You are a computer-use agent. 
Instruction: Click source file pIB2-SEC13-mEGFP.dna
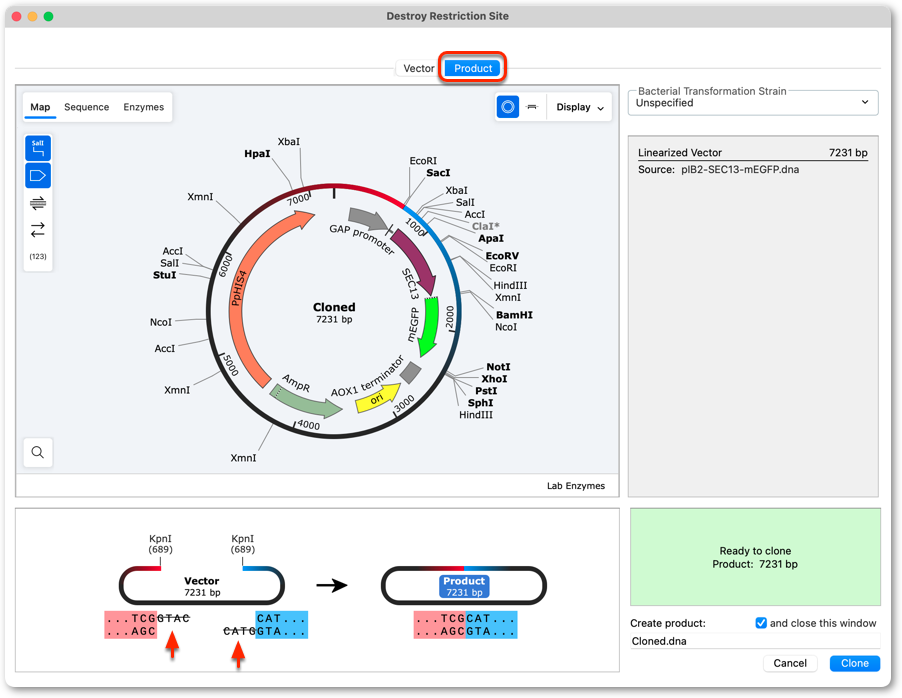point(740,170)
